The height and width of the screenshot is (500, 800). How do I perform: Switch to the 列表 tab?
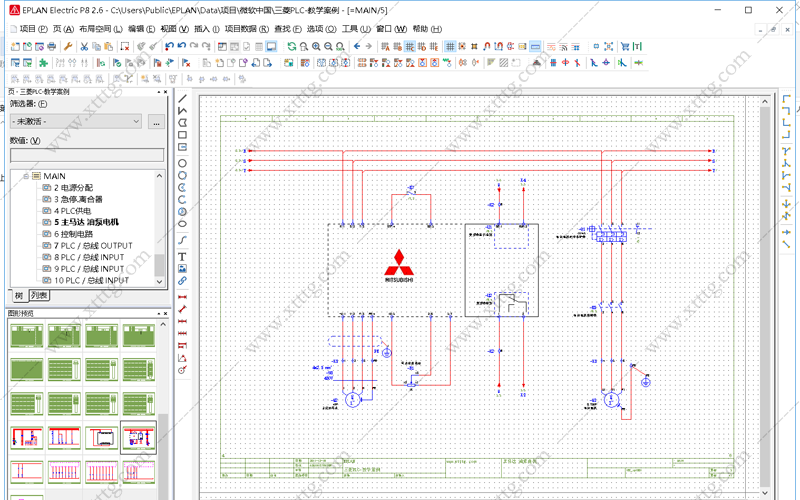[x=39, y=295]
